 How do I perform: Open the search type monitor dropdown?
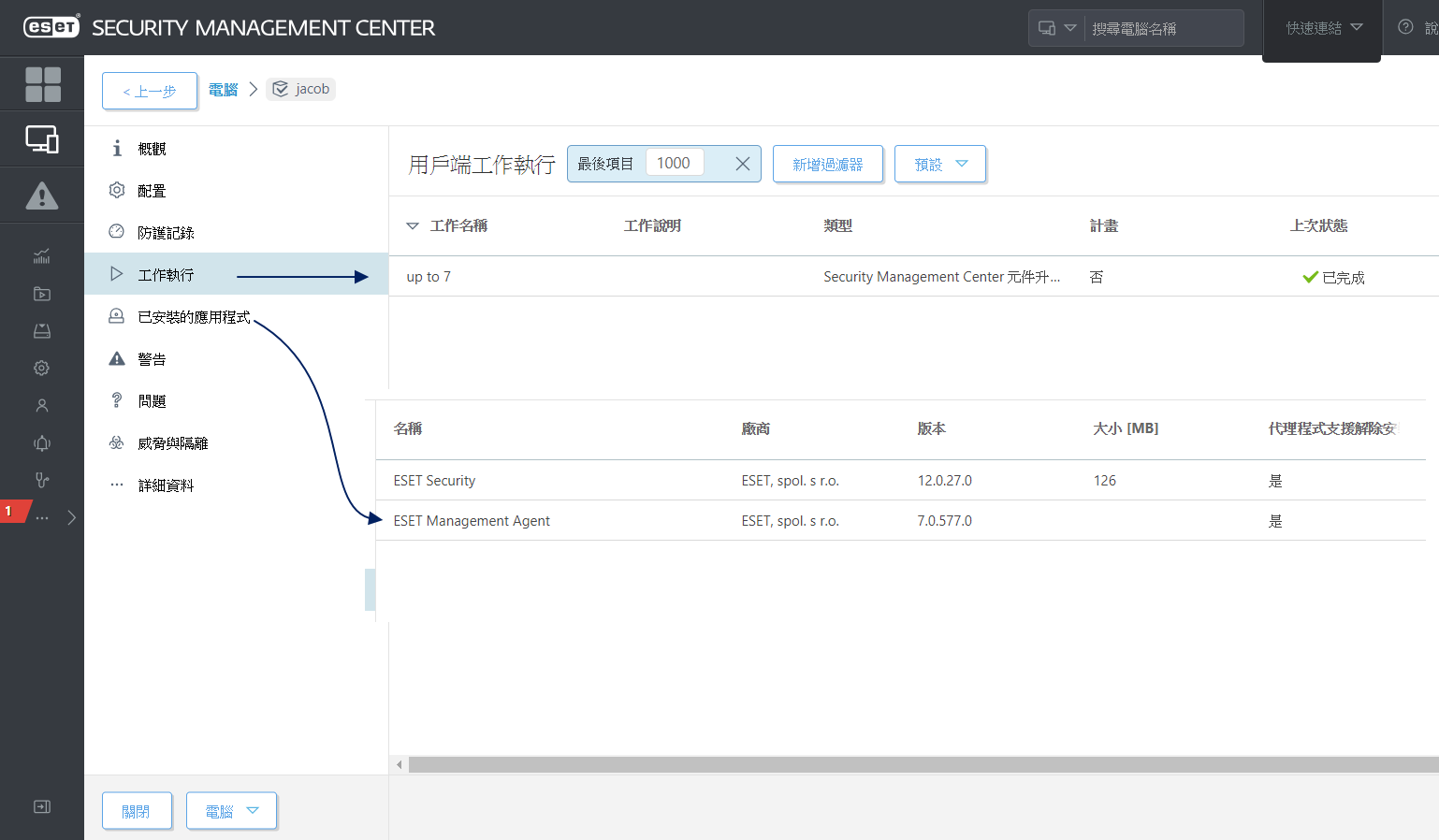[1057, 28]
